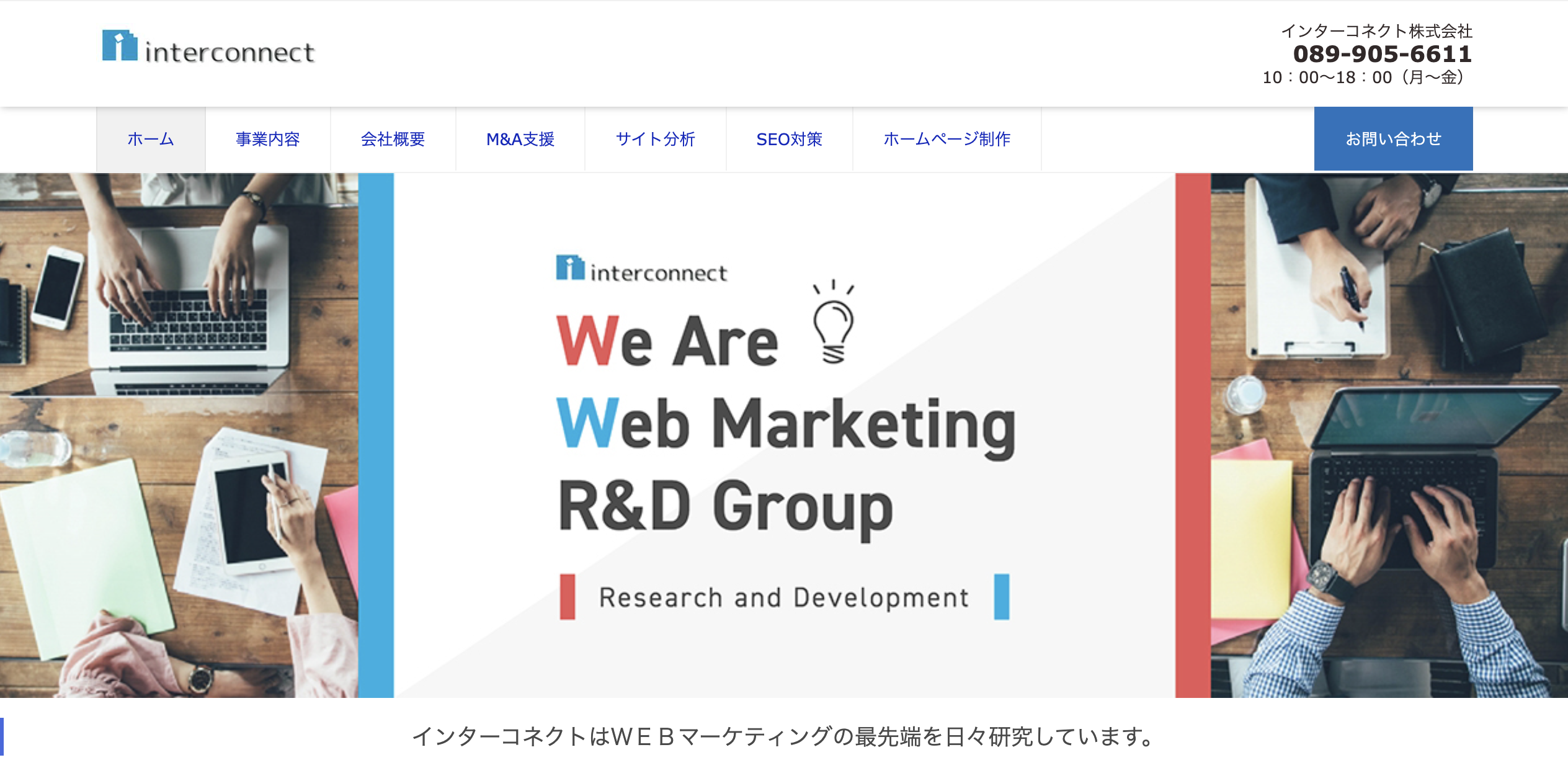1568x773 pixels.
Task: Click Web Marketing text in banner
Action: click(x=786, y=424)
